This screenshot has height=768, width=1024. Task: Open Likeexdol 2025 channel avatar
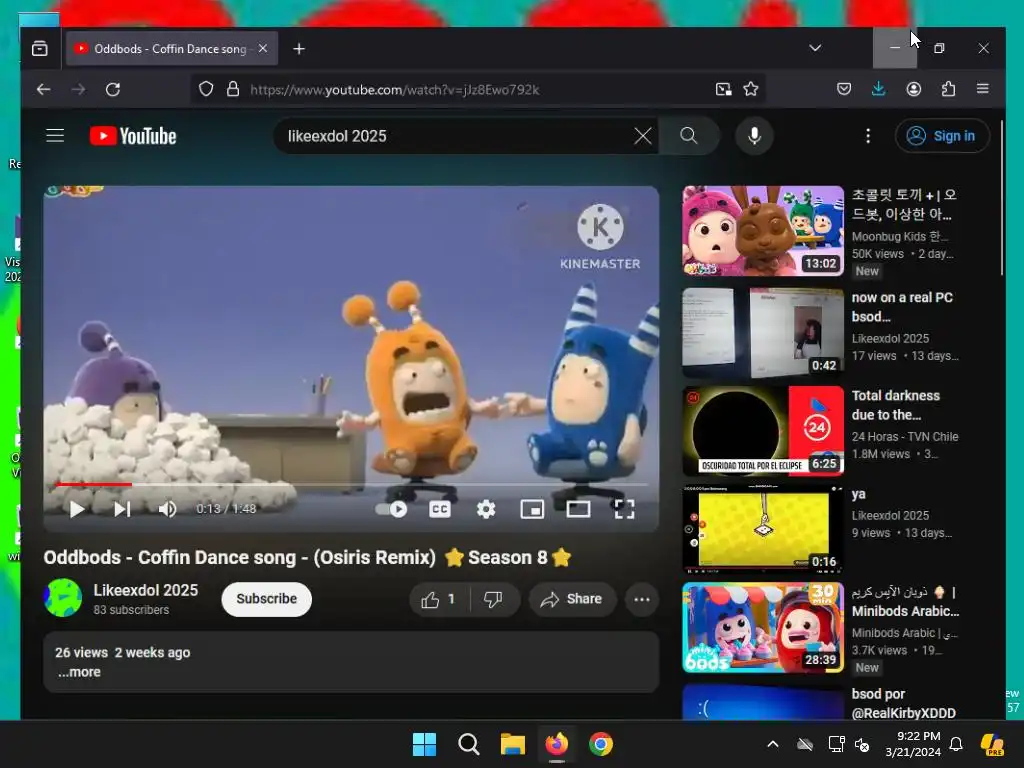[63, 598]
